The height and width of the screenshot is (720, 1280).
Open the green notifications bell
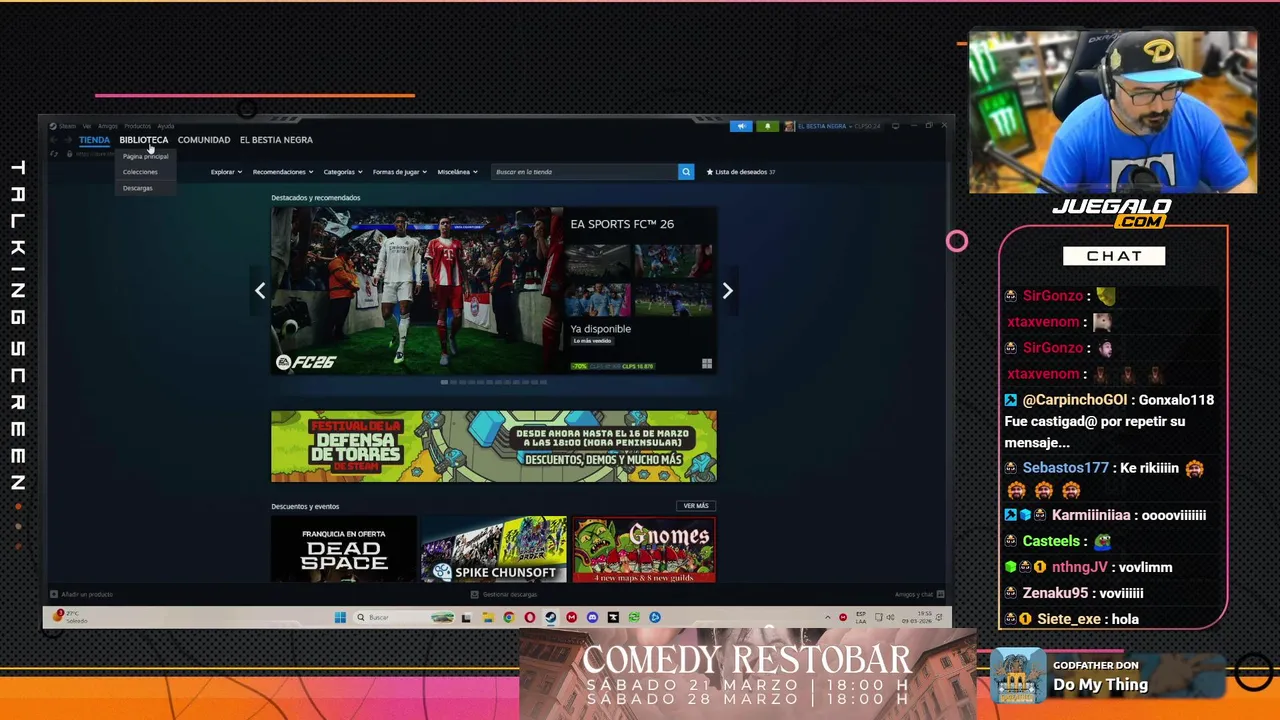[767, 126]
